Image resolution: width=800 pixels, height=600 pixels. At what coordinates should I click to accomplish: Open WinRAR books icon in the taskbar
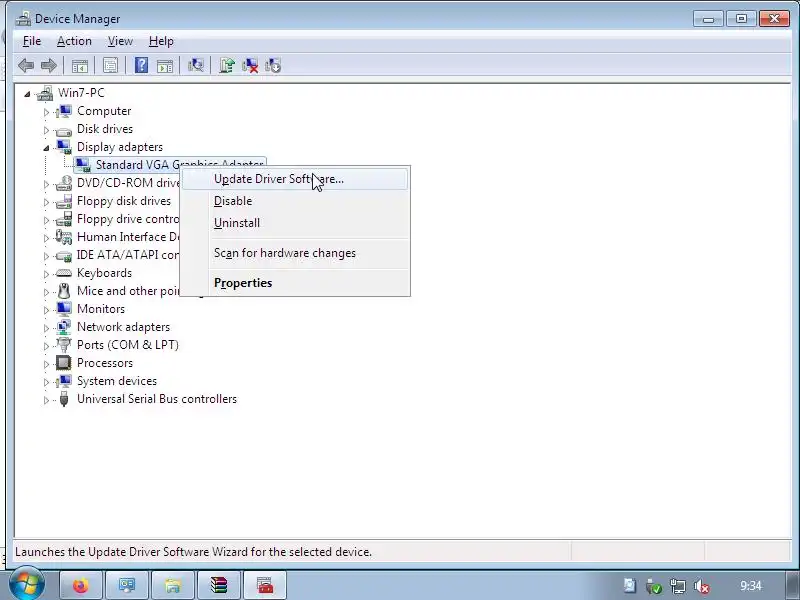[219, 585]
